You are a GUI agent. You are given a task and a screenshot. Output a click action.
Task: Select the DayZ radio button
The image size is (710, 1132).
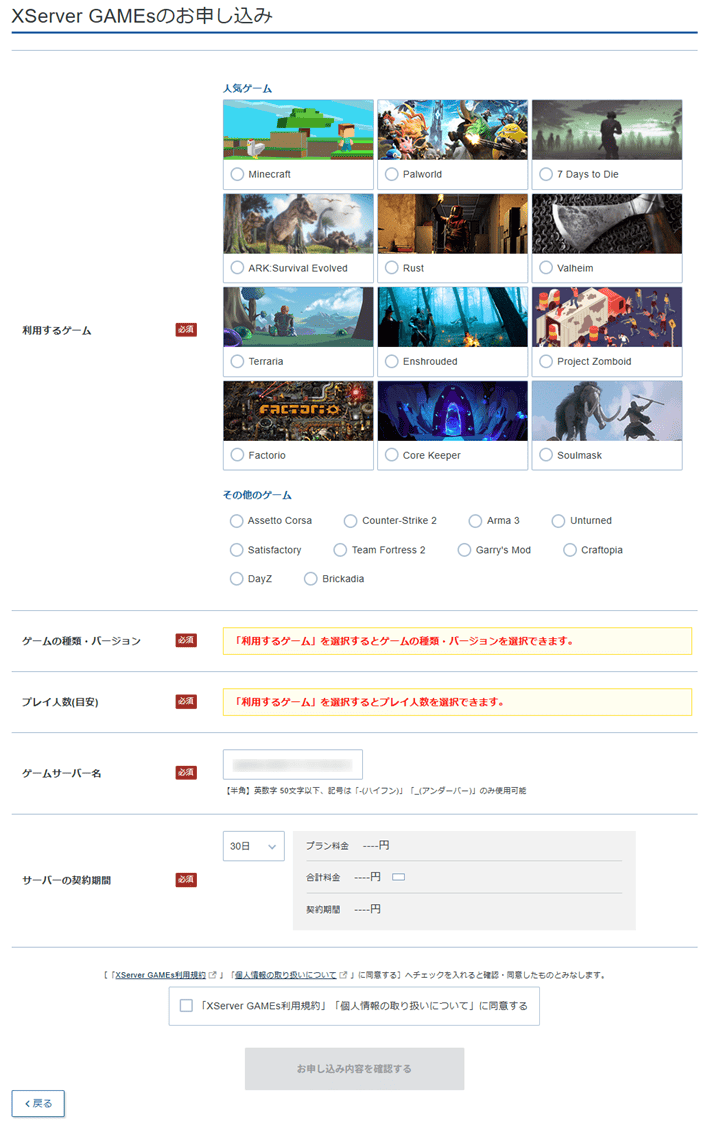tap(236, 579)
